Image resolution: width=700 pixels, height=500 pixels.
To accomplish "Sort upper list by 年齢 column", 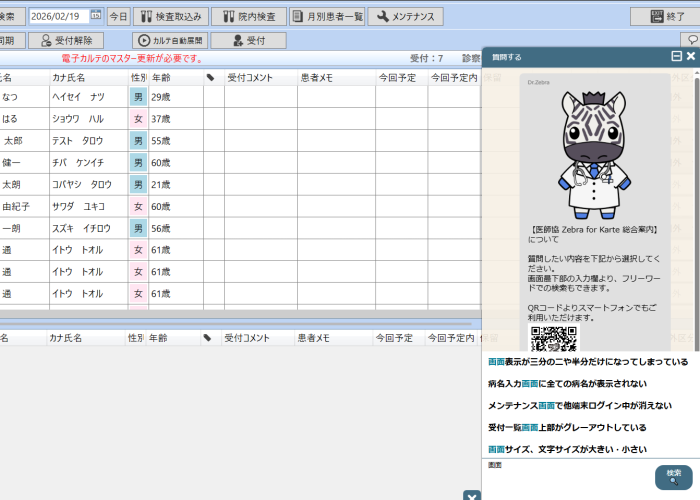I will (176, 78).
